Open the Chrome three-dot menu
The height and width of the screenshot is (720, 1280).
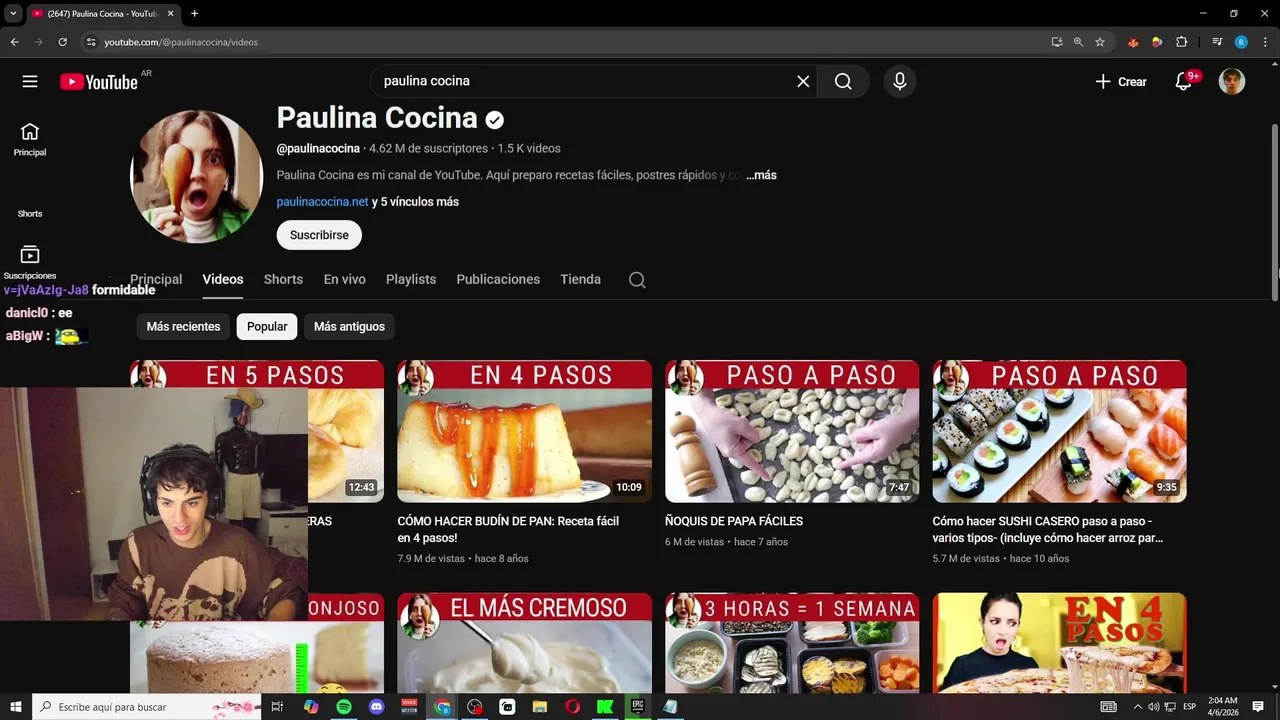[x=1265, y=42]
